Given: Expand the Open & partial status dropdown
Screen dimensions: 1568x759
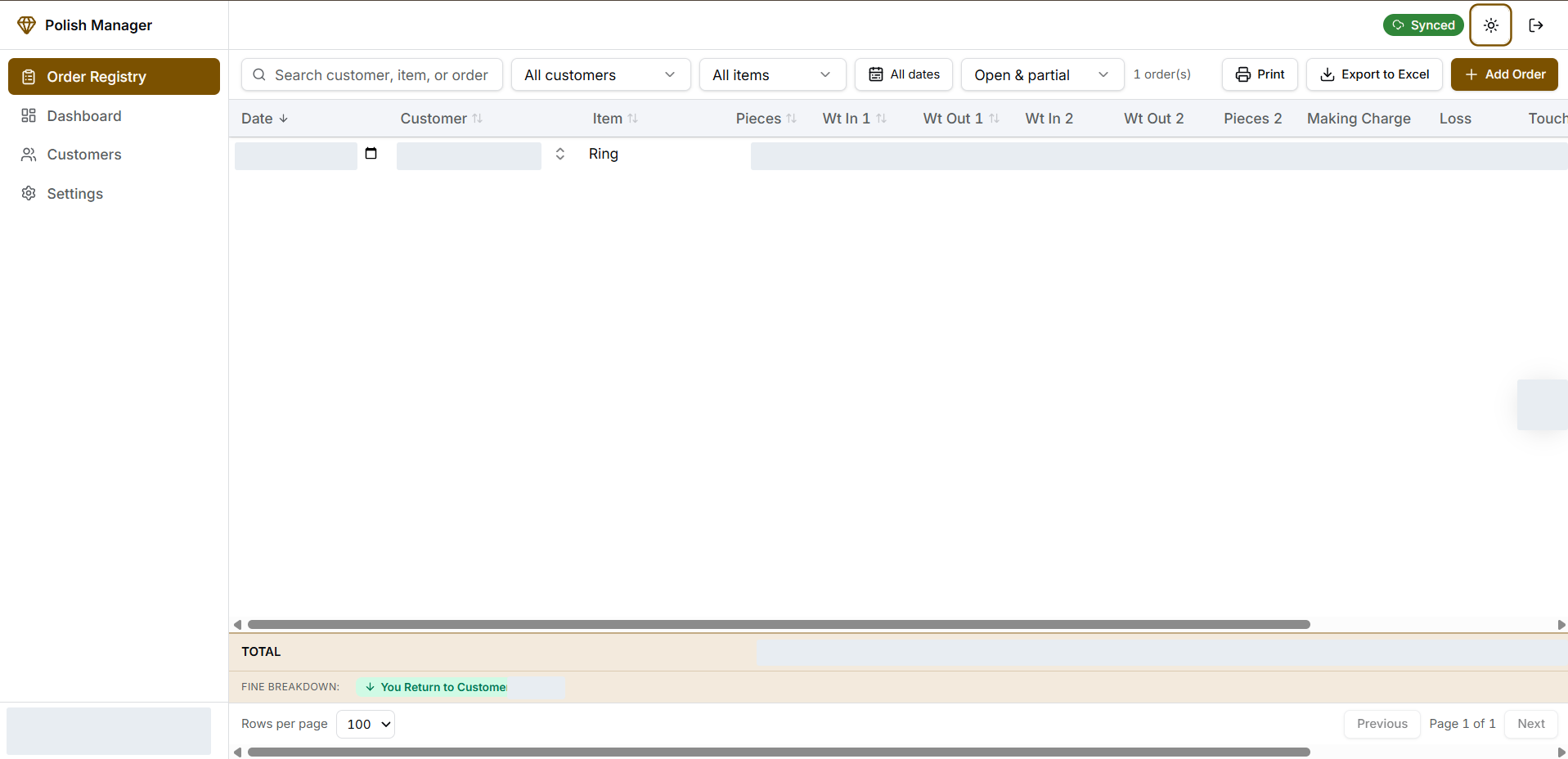Looking at the screenshot, I should tap(1043, 74).
